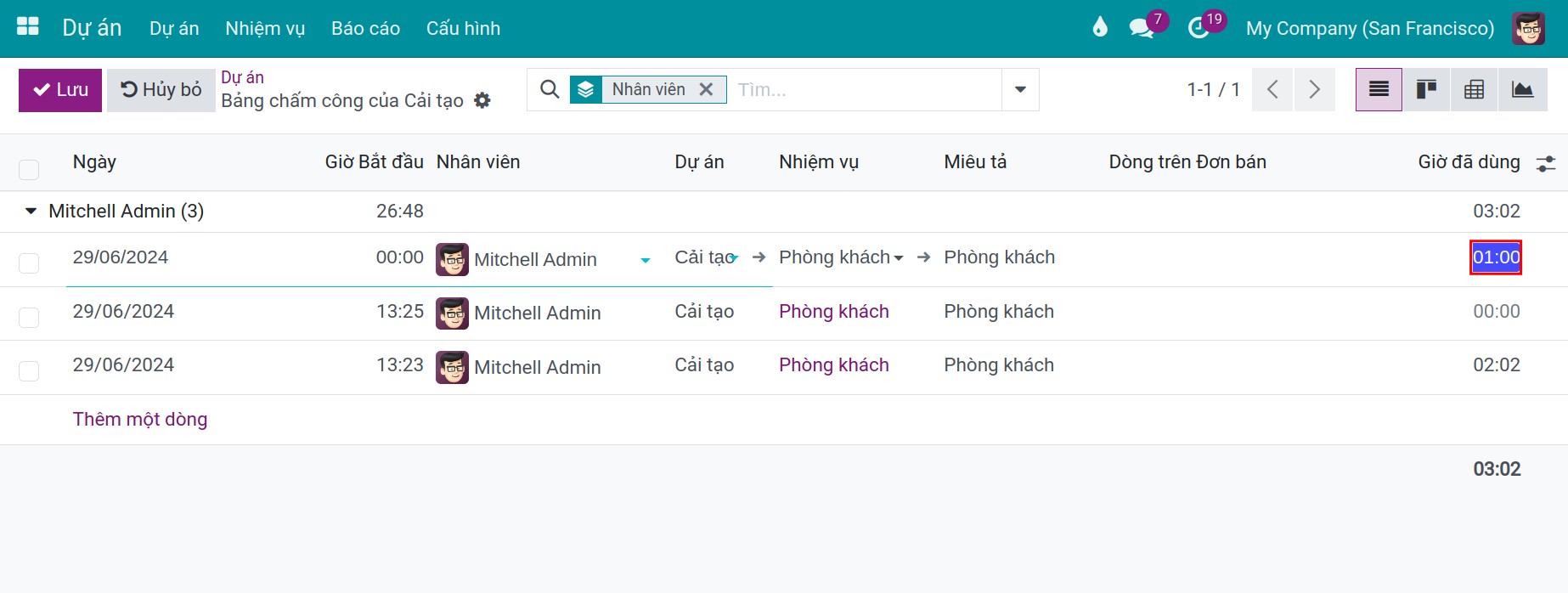This screenshot has height=593, width=1568.
Task: Open the Dự án menu
Action: 174,28
